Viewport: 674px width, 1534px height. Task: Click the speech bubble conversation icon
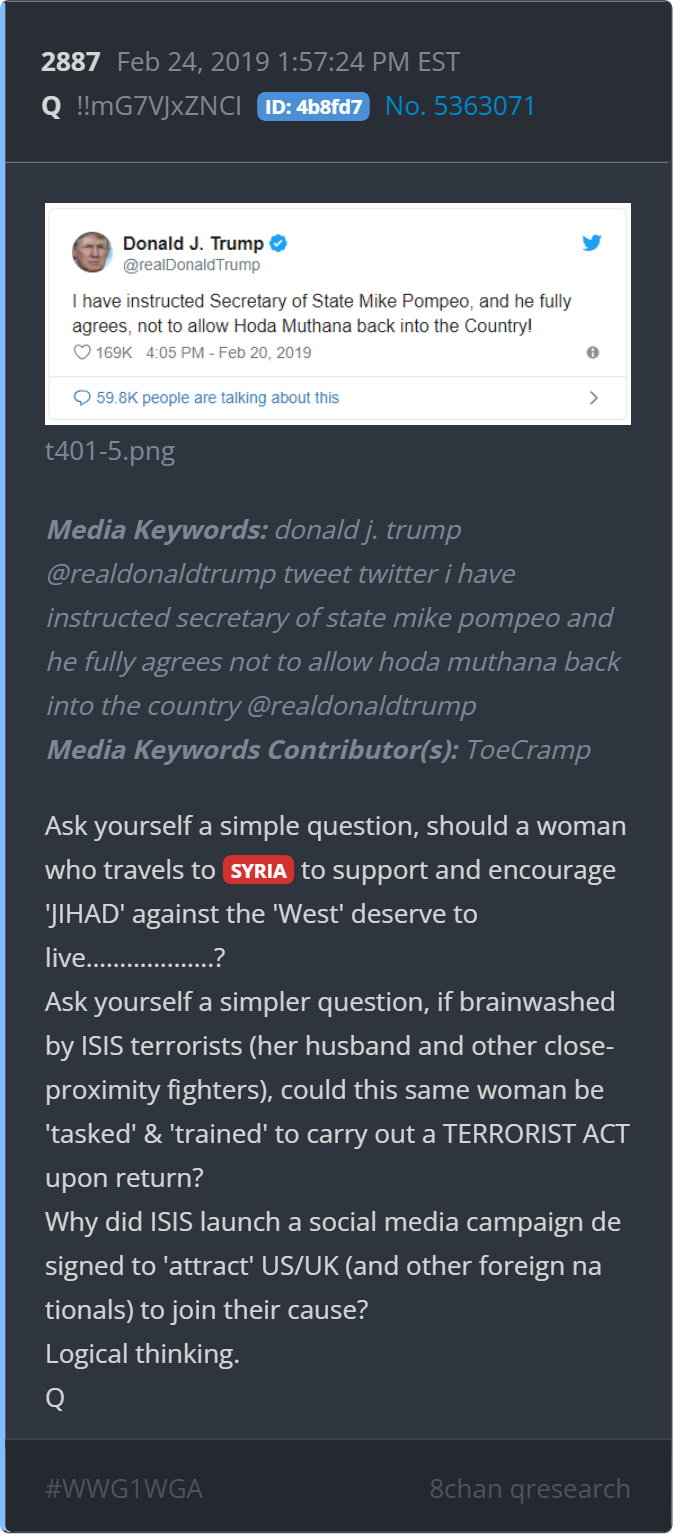point(82,398)
